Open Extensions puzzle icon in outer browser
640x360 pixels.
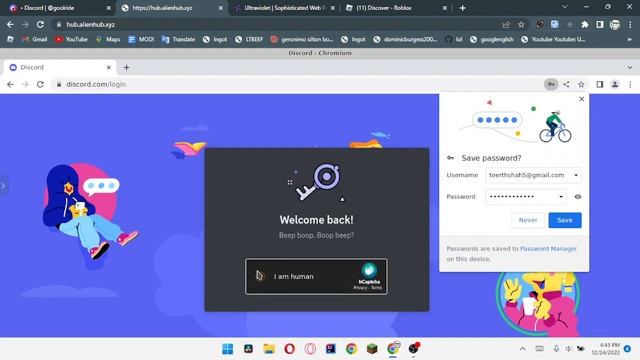point(584,24)
